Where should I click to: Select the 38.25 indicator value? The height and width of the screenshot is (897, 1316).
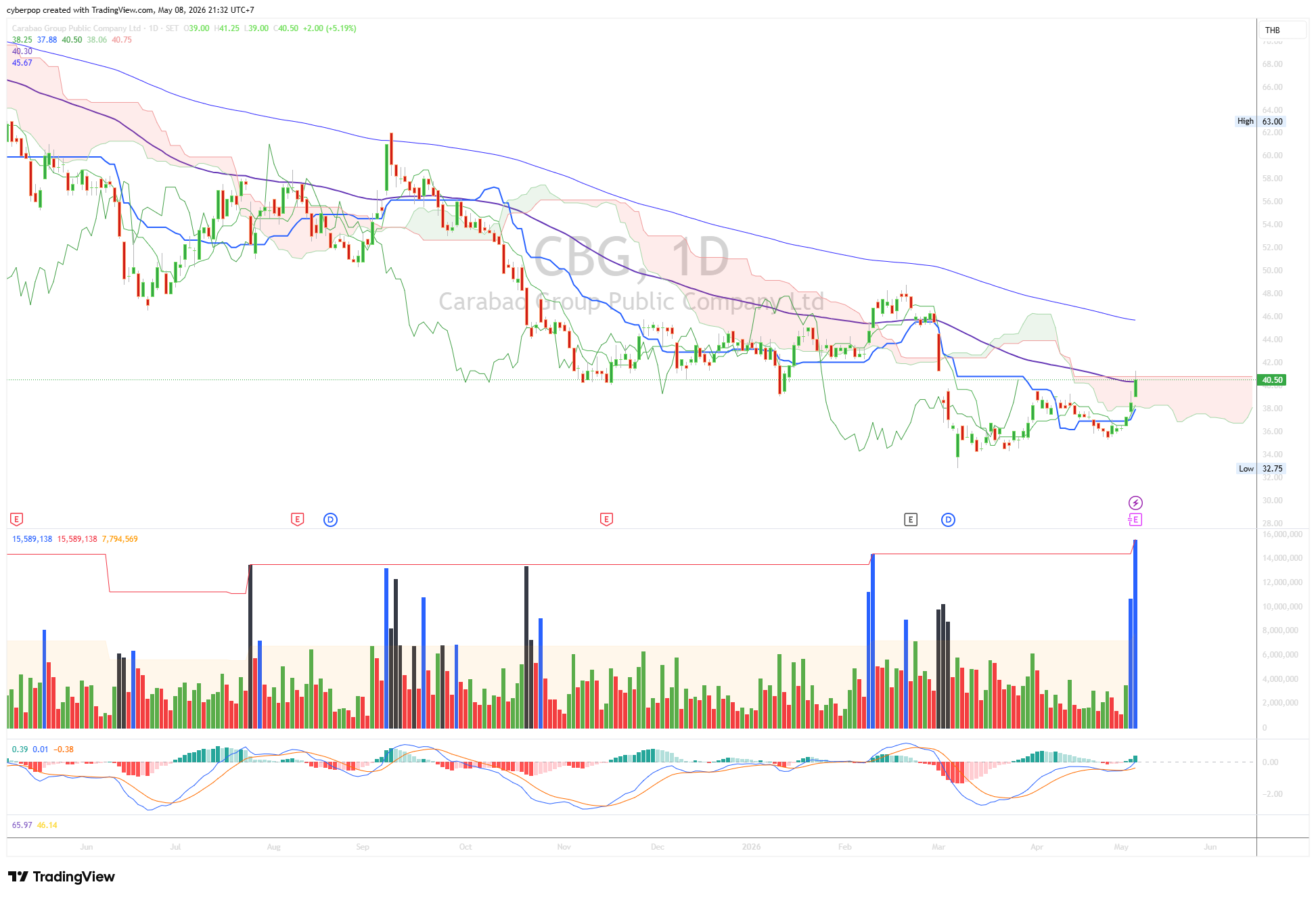(22, 40)
